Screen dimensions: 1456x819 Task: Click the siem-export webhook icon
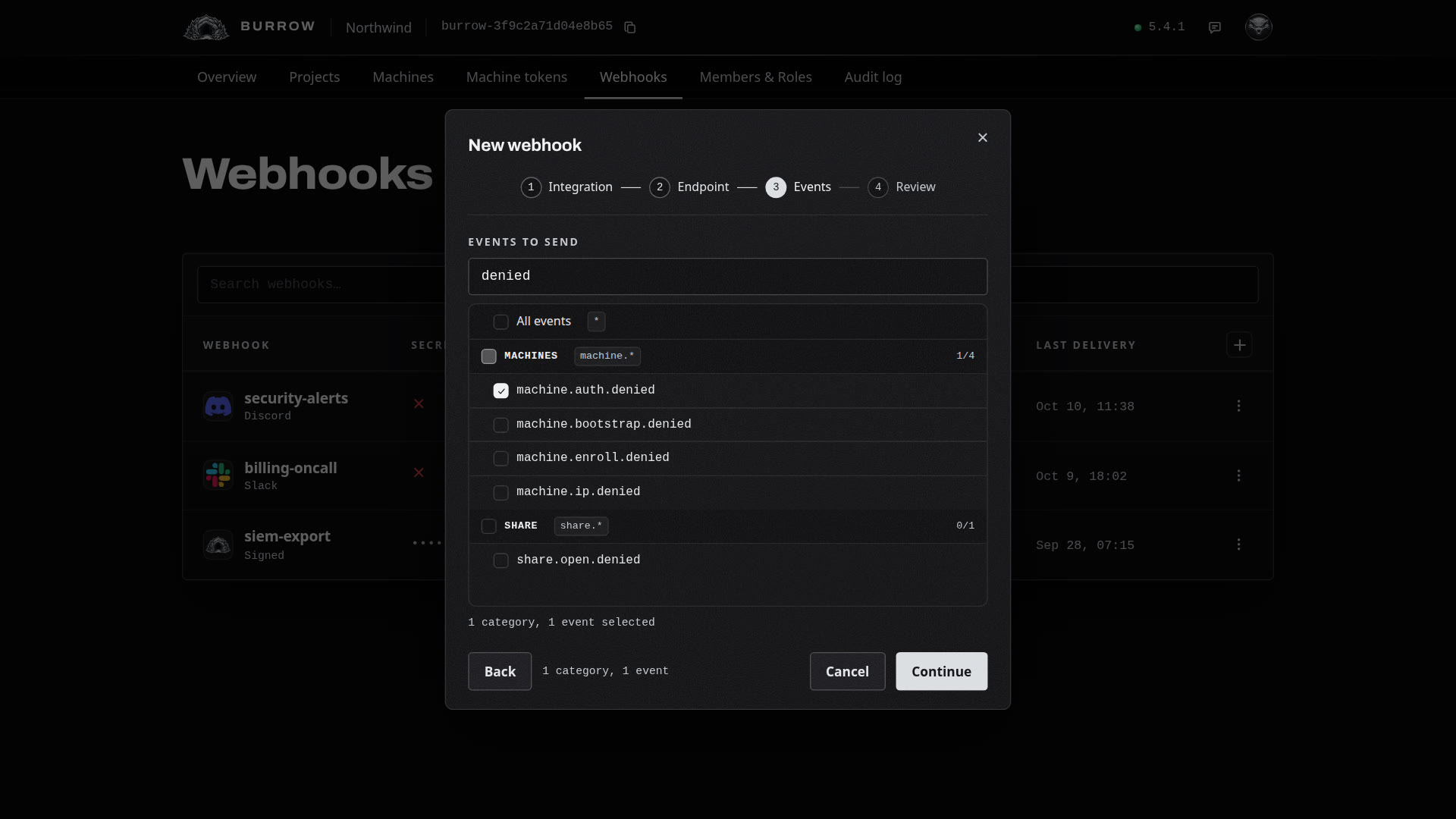218,544
